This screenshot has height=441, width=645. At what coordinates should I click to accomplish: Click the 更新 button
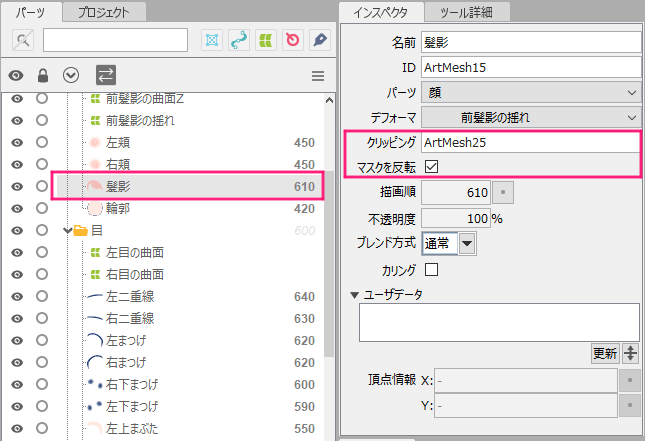605,353
